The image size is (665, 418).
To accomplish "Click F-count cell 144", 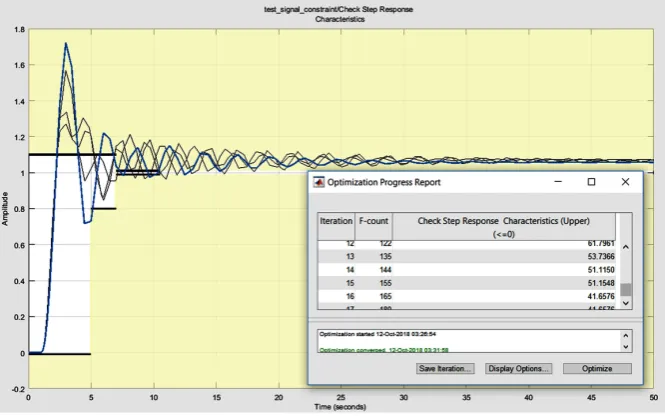I will (x=386, y=270).
